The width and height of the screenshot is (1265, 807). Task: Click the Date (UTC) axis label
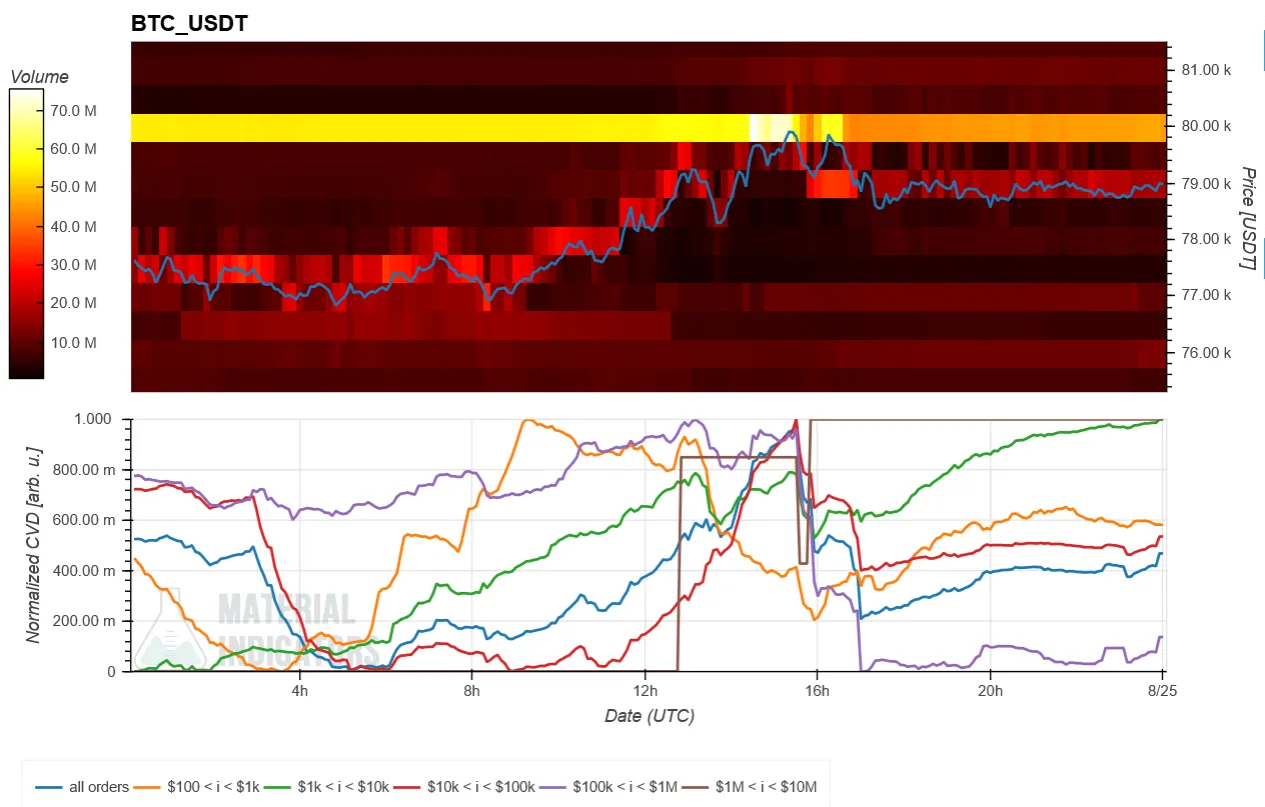click(x=649, y=716)
